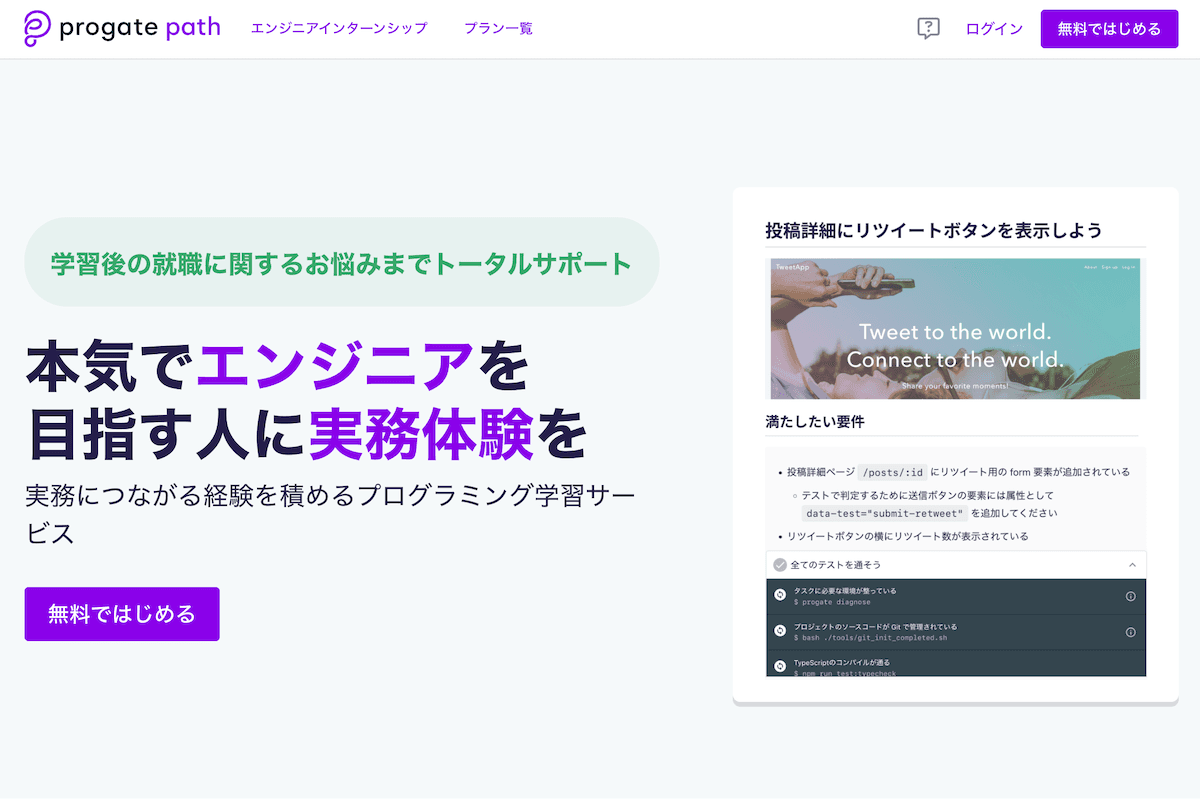Click the check circle beside 全てのテストを通そう
The width and height of the screenshot is (1200, 800).
click(780, 565)
